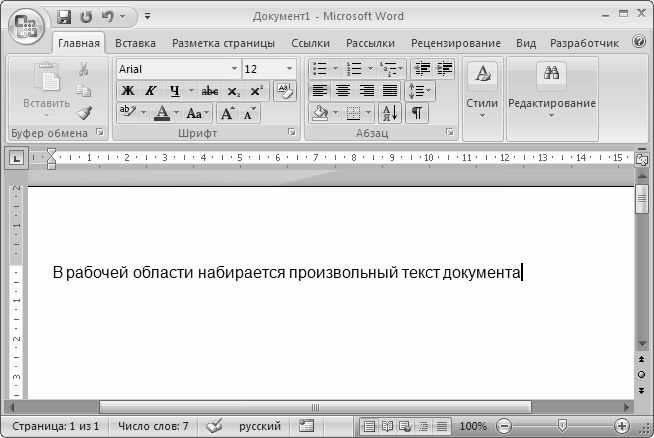The height and width of the screenshot is (438, 654).
Task: Increase font size with grow font icon
Action: [x=227, y=113]
